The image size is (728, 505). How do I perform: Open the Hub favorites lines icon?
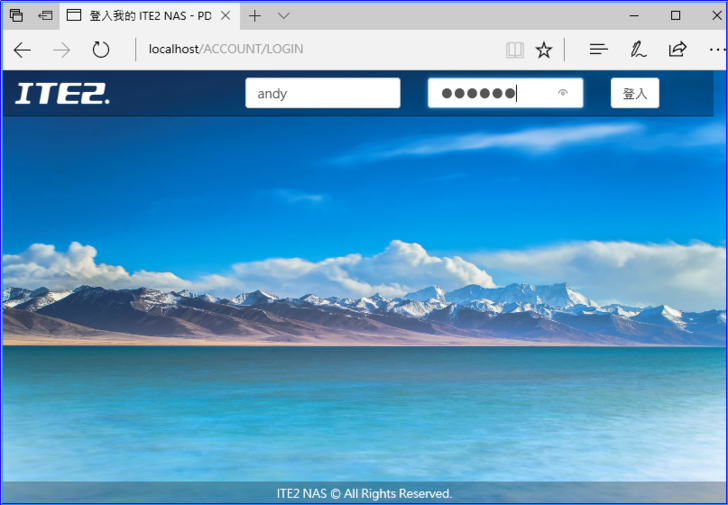click(598, 49)
